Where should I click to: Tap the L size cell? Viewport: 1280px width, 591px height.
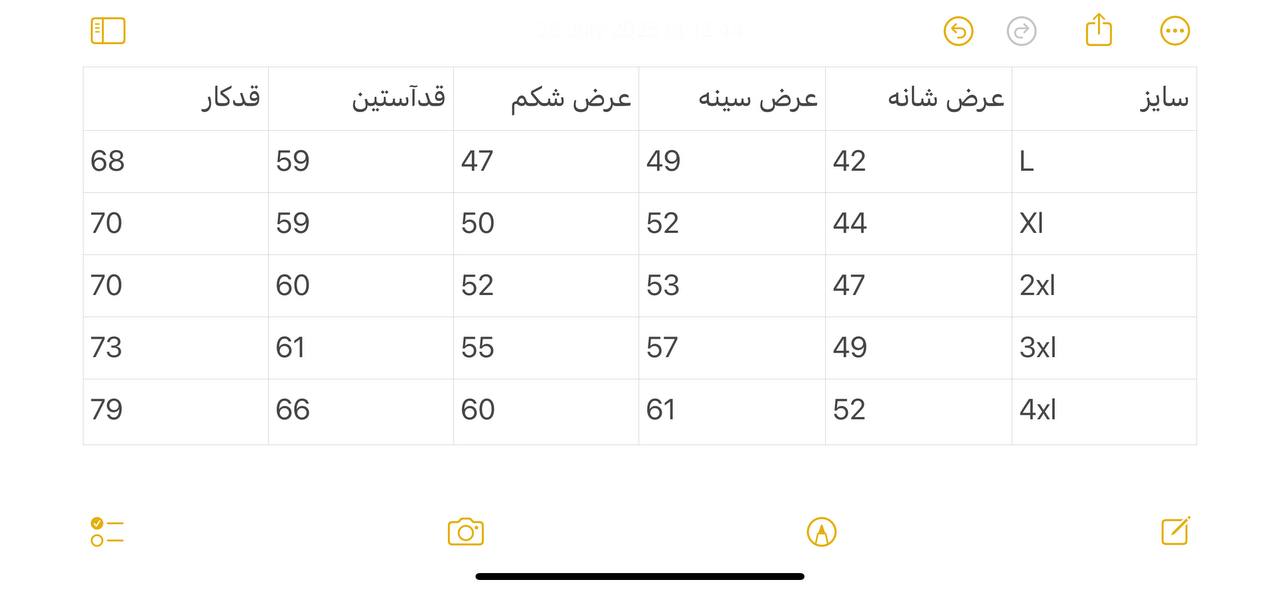[x=1104, y=161]
